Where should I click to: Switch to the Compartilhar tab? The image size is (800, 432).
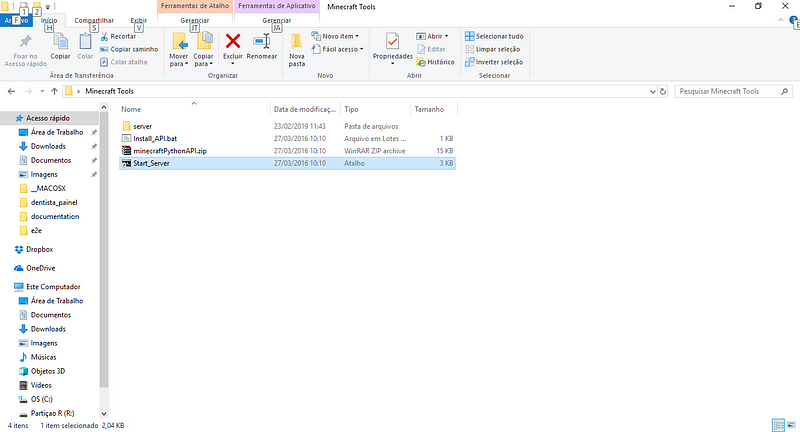click(94, 20)
